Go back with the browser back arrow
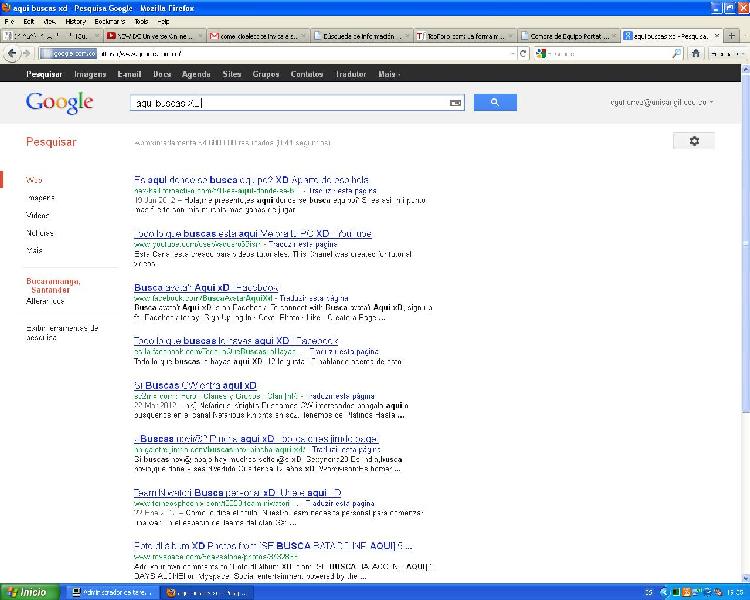Viewport: 750px width, 600px height. pos(12,54)
